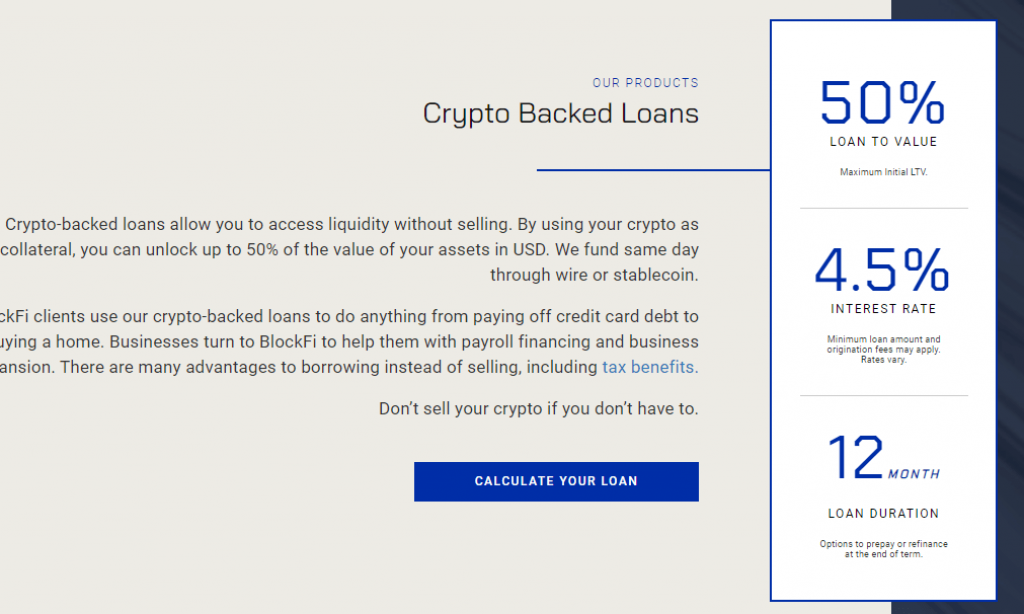Select the Loan To Value label

click(x=883, y=142)
